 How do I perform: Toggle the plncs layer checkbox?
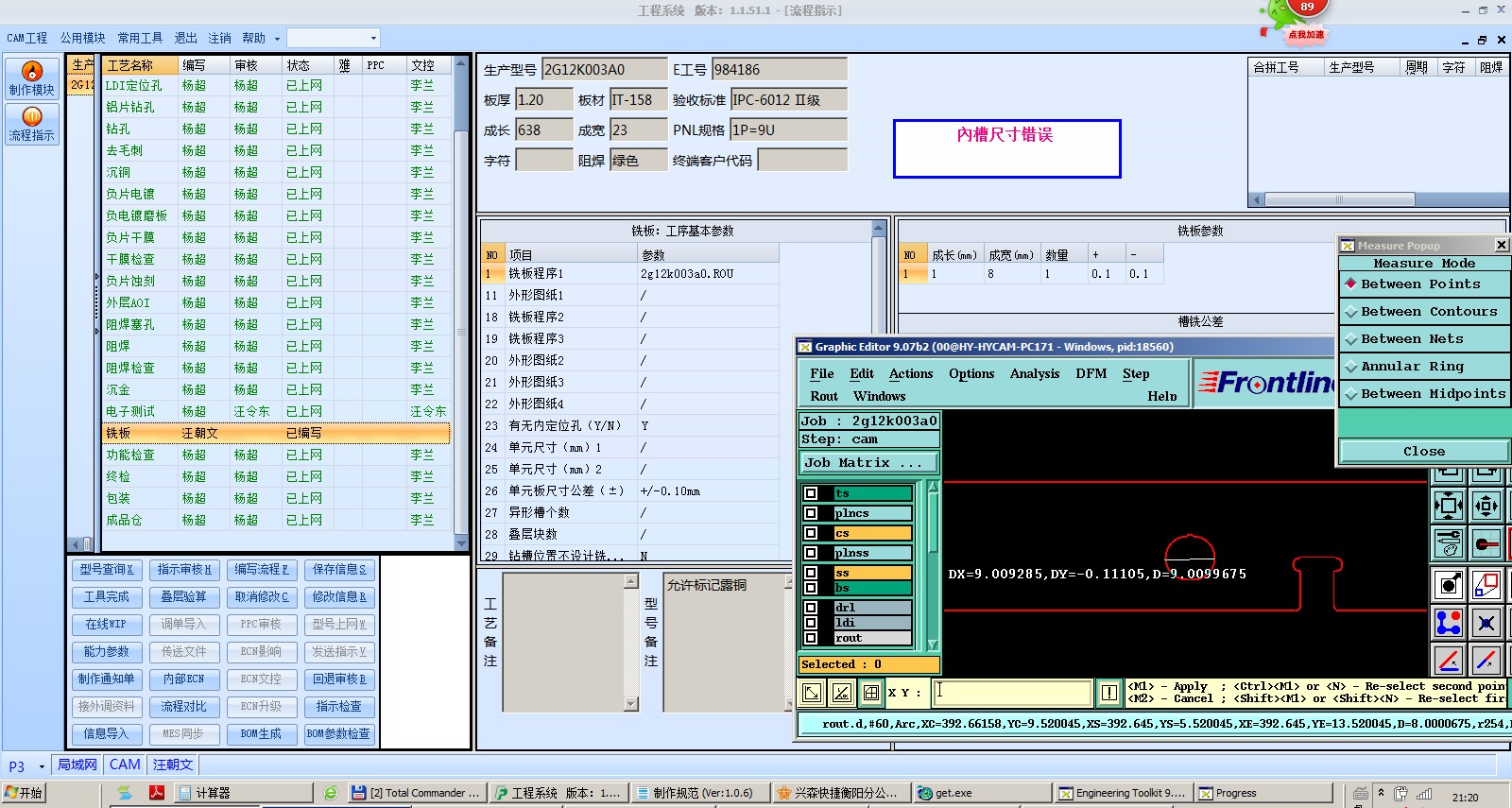pos(811,513)
